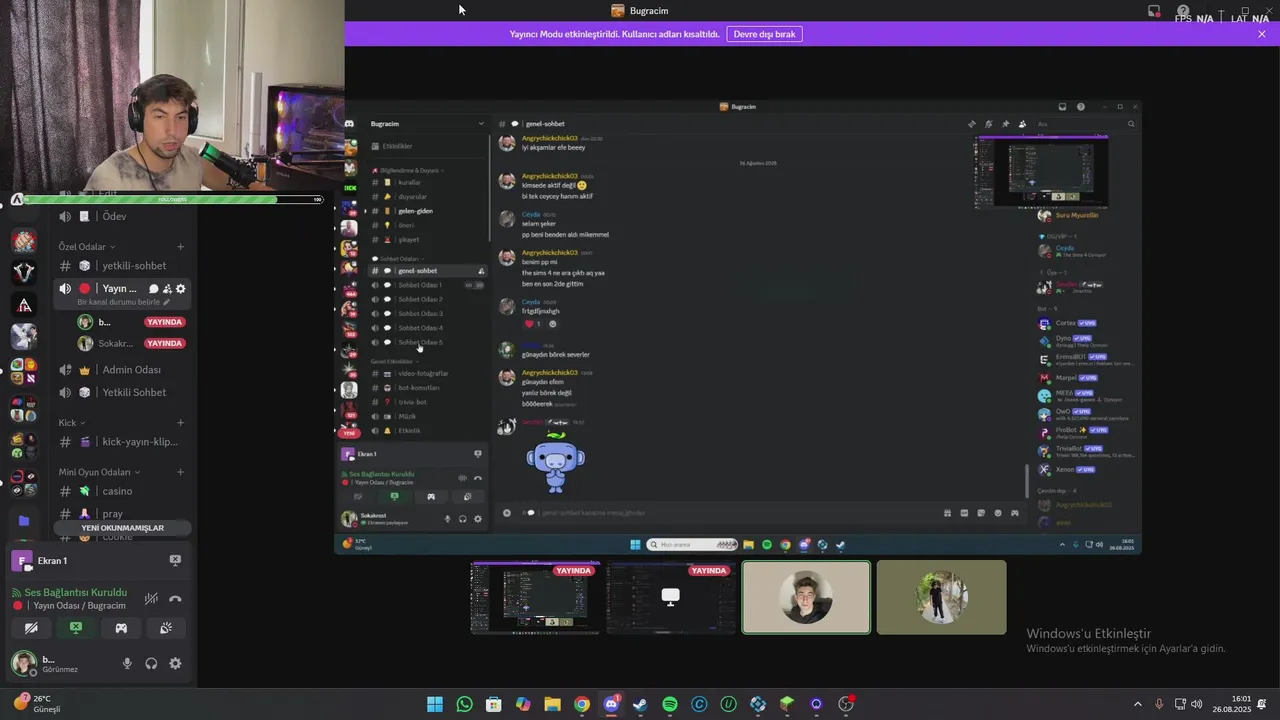Select the first YAYINDA stream thumbnail

[535, 597]
